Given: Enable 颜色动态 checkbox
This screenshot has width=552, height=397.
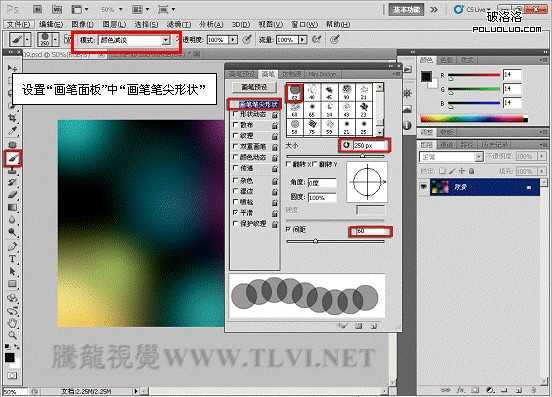Looking at the screenshot, I should [236, 157].
